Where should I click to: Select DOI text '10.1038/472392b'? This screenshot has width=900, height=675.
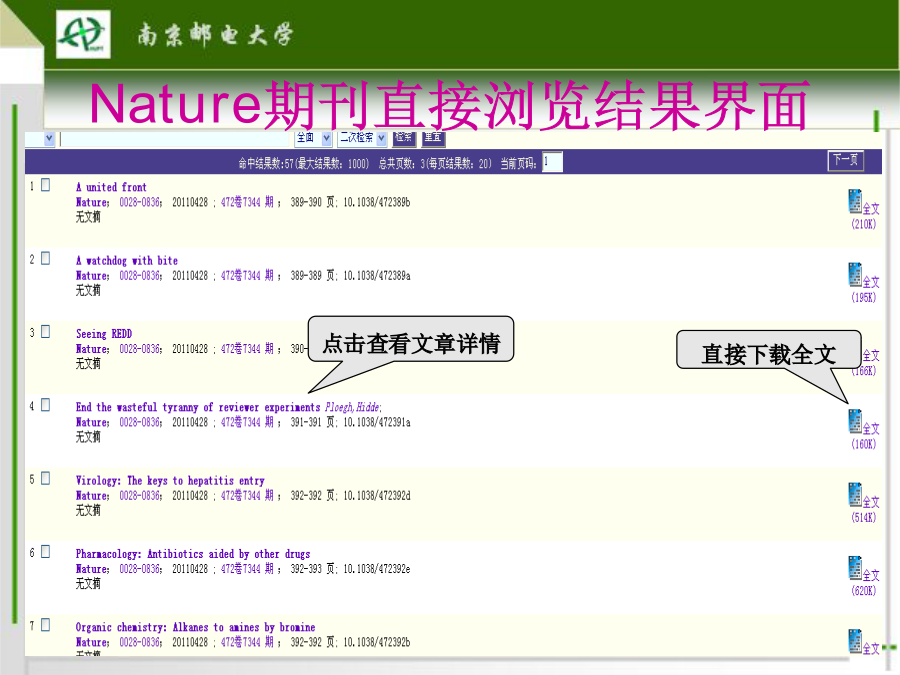pyautogui.click(x=377, y=642)
